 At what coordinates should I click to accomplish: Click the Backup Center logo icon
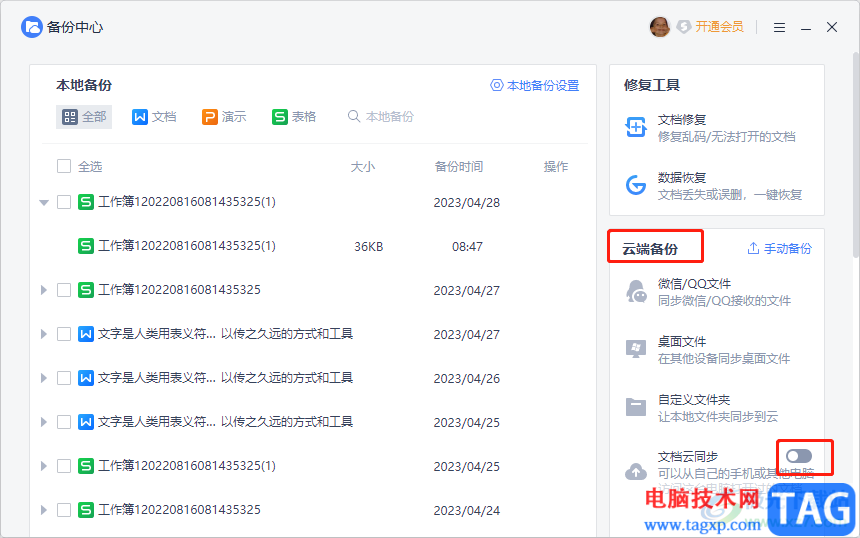pos(31,27)
